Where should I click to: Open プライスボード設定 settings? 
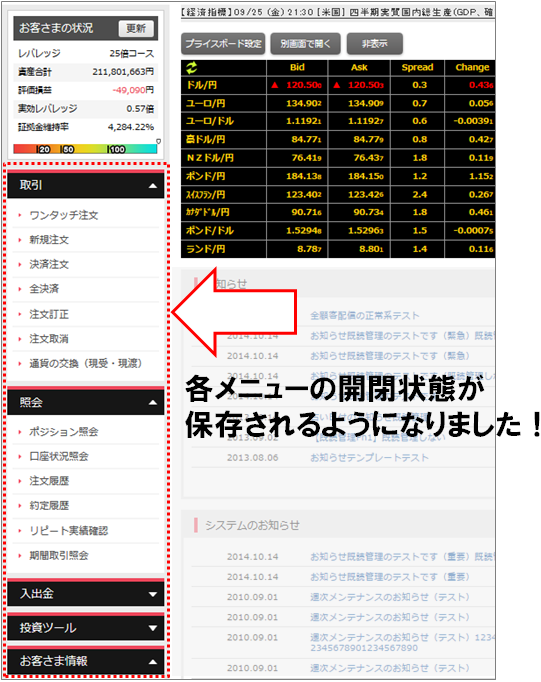223,43
